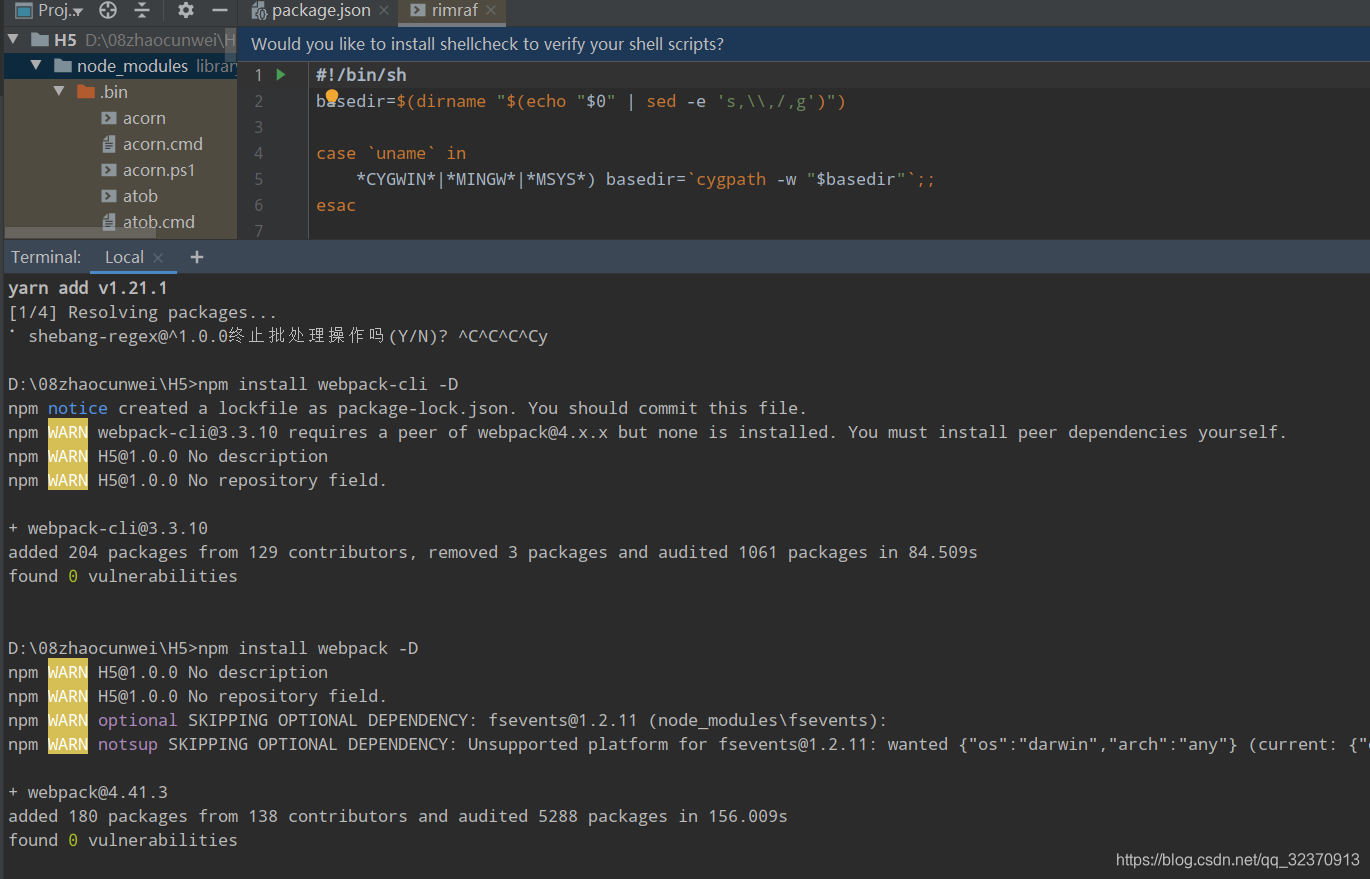
Task: Open the acorn.ps1 file
Action: point(159,170)
